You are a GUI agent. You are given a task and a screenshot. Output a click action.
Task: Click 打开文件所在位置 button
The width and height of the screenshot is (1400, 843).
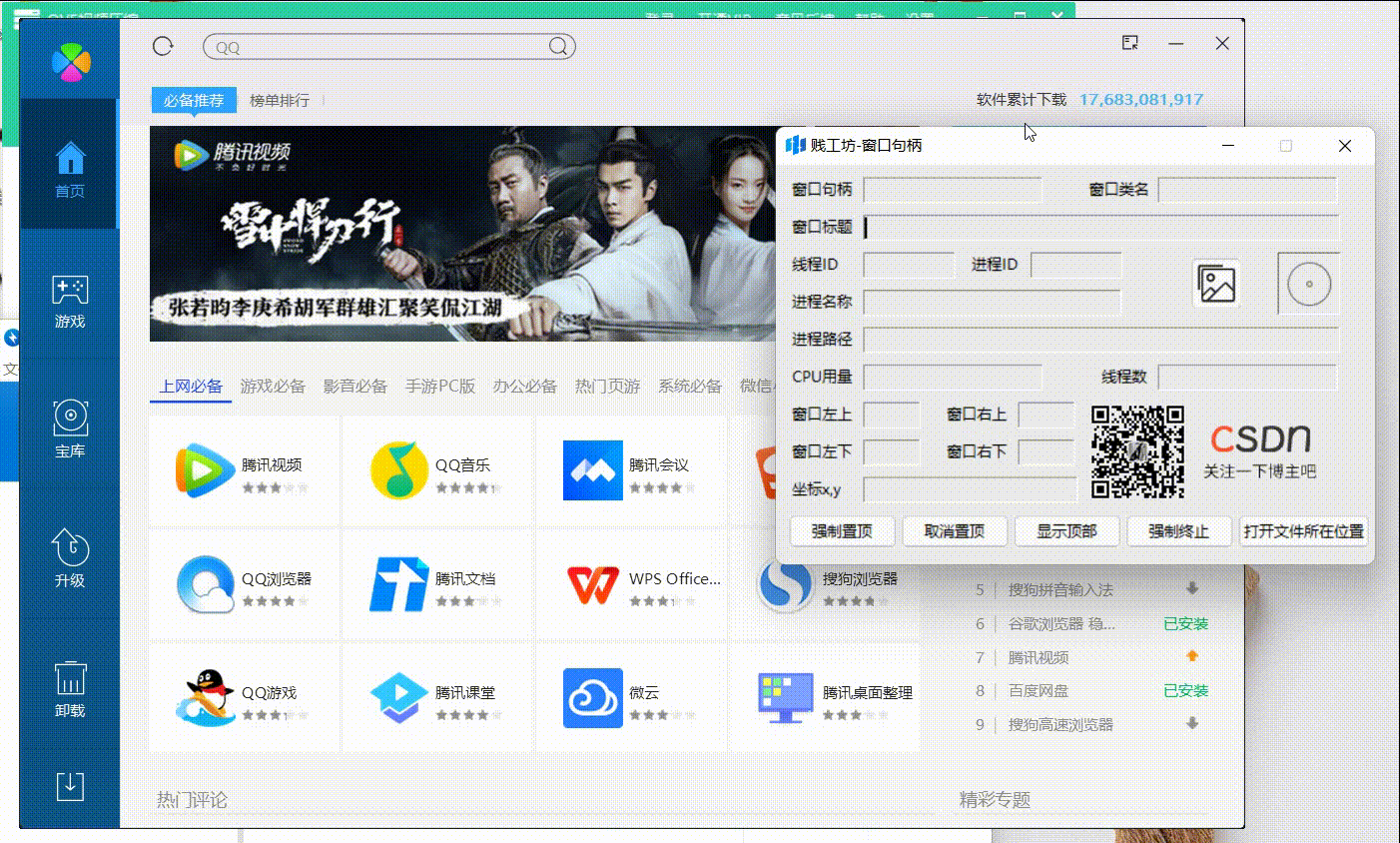(x=1303, y=531)
